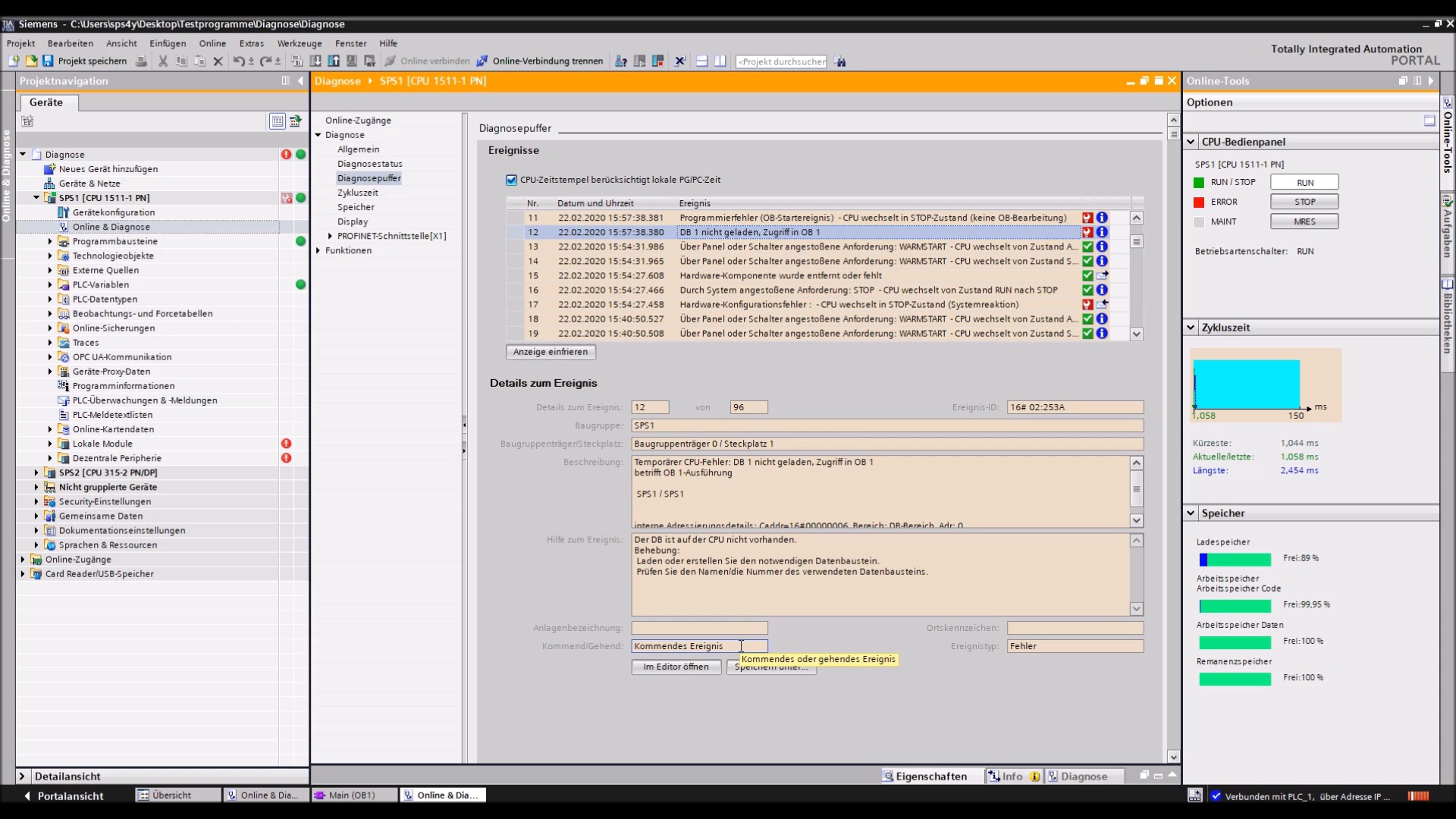Select event row 17 Hardware-Konfigurationsfehler
Viewport: 1456px width, 819px height.
click(x=808, y=304)
